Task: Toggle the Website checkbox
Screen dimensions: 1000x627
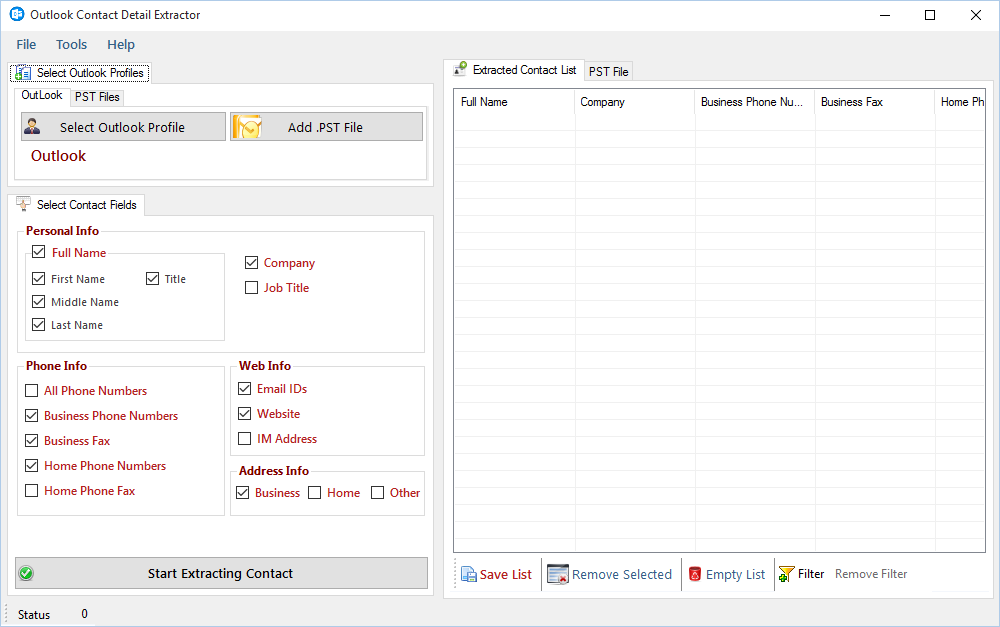Action: click(244, 413)
